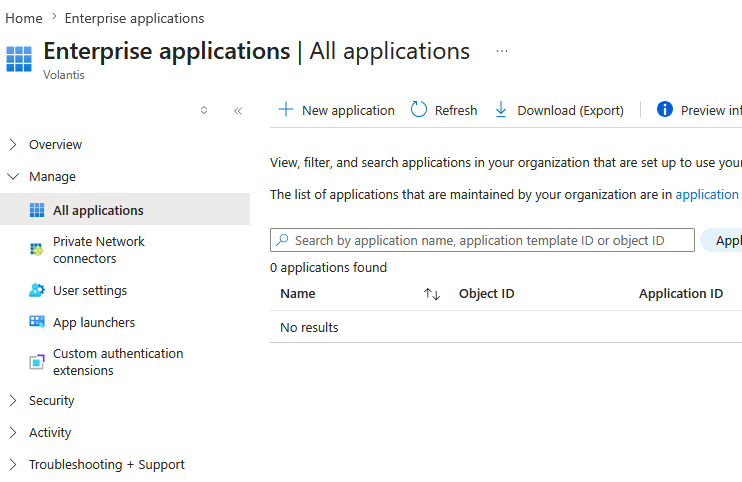Viewport: 742px width, 482px height.
Task: Click the Application filter pill beside search
Action: click(721, 240)
